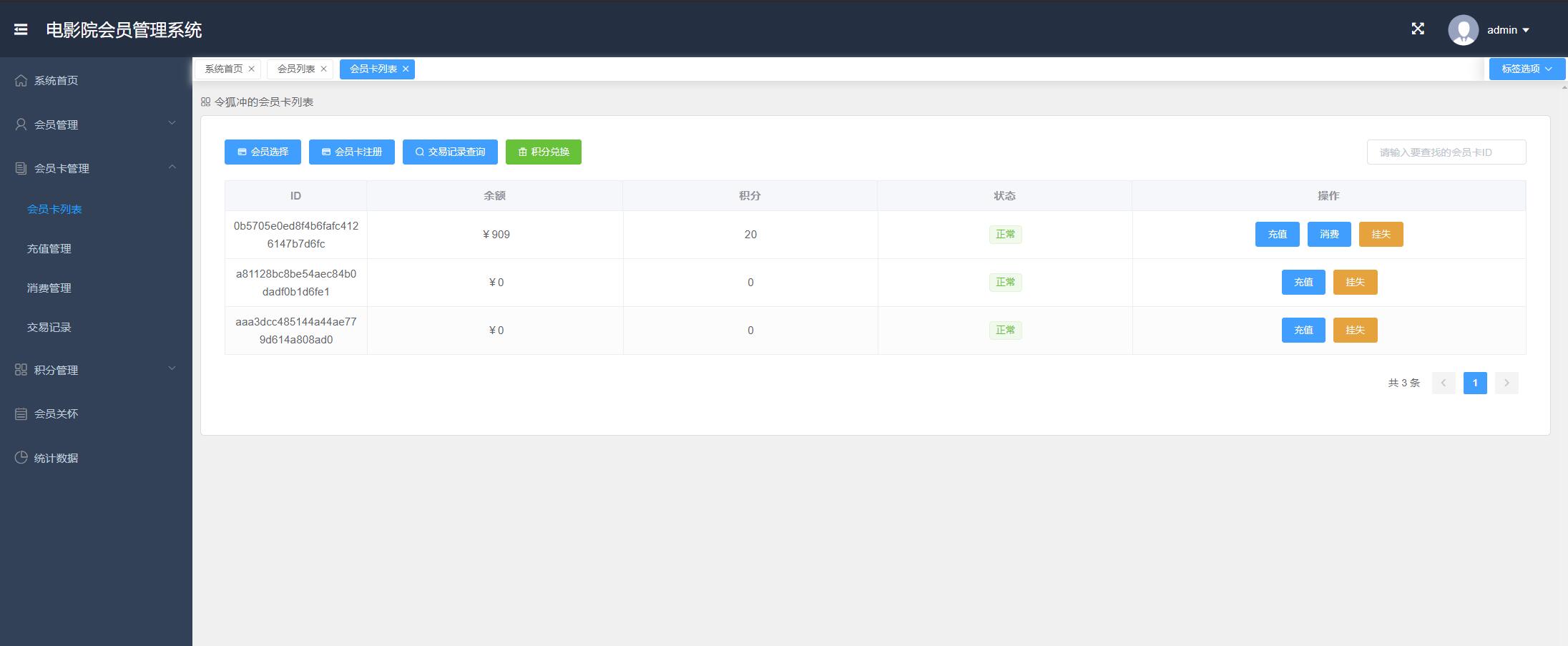This screenshot has width=1568, height=646.
Task: Click the points value 20 cell
Action: coord(750,235)
